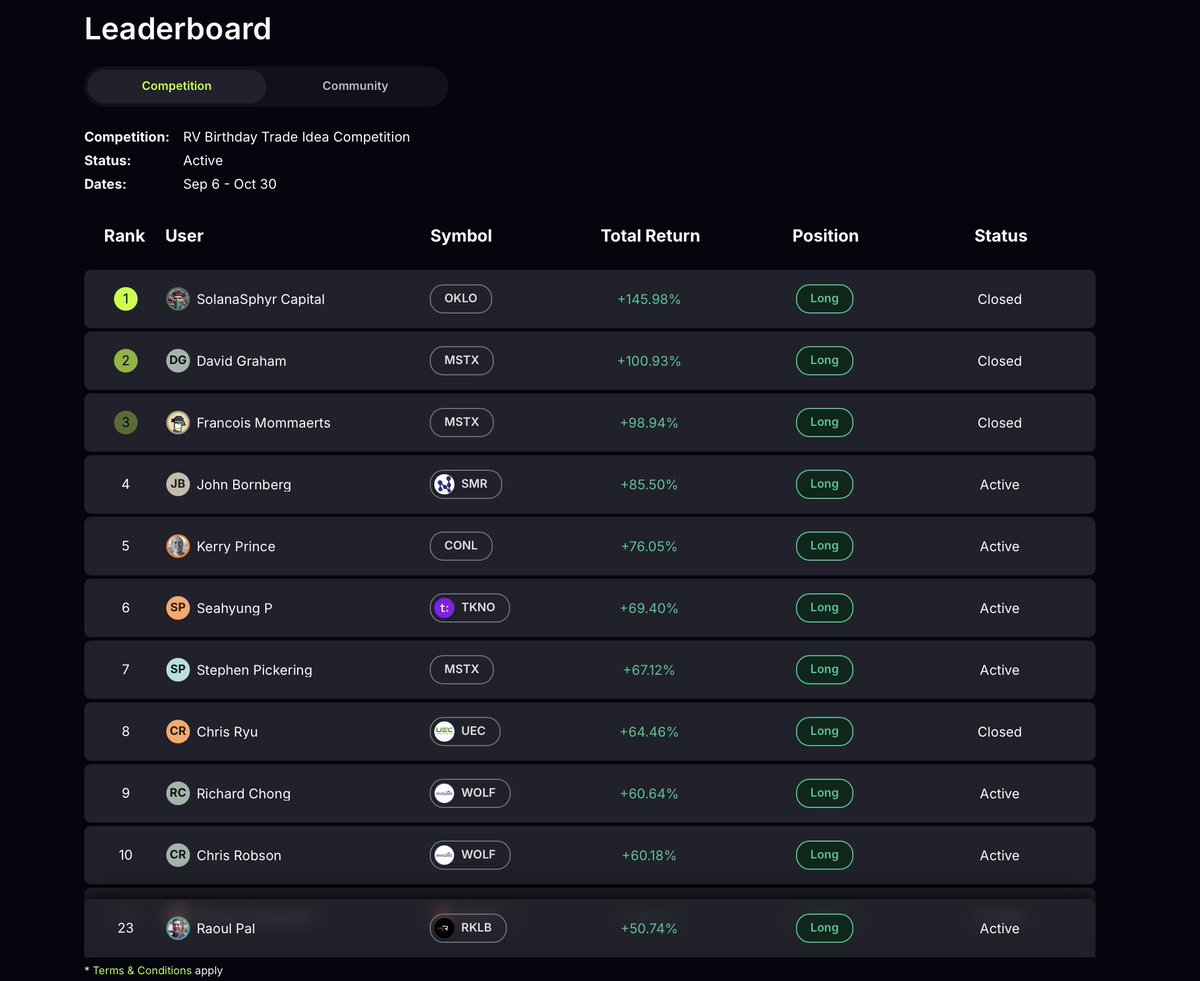Open the CONL symbol chip
The image size is (1200, 981).
(461, 546)
